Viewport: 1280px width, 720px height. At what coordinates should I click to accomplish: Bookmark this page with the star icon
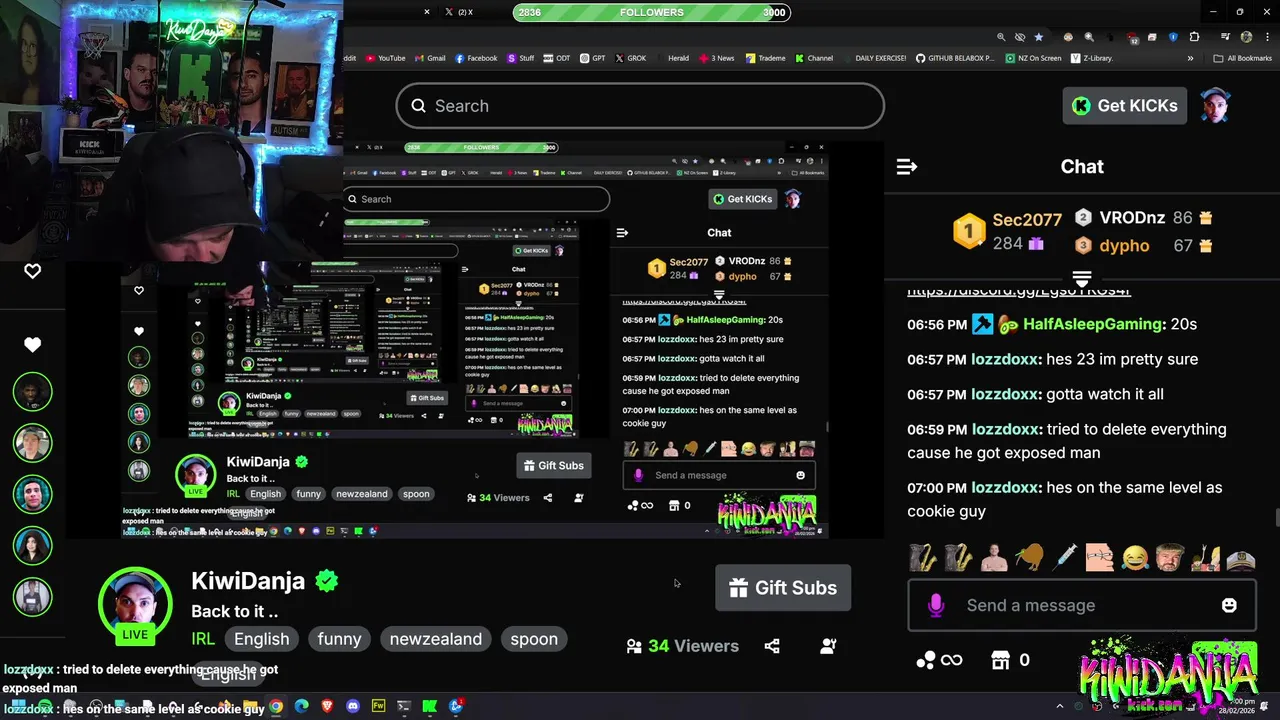(1039, 37)
